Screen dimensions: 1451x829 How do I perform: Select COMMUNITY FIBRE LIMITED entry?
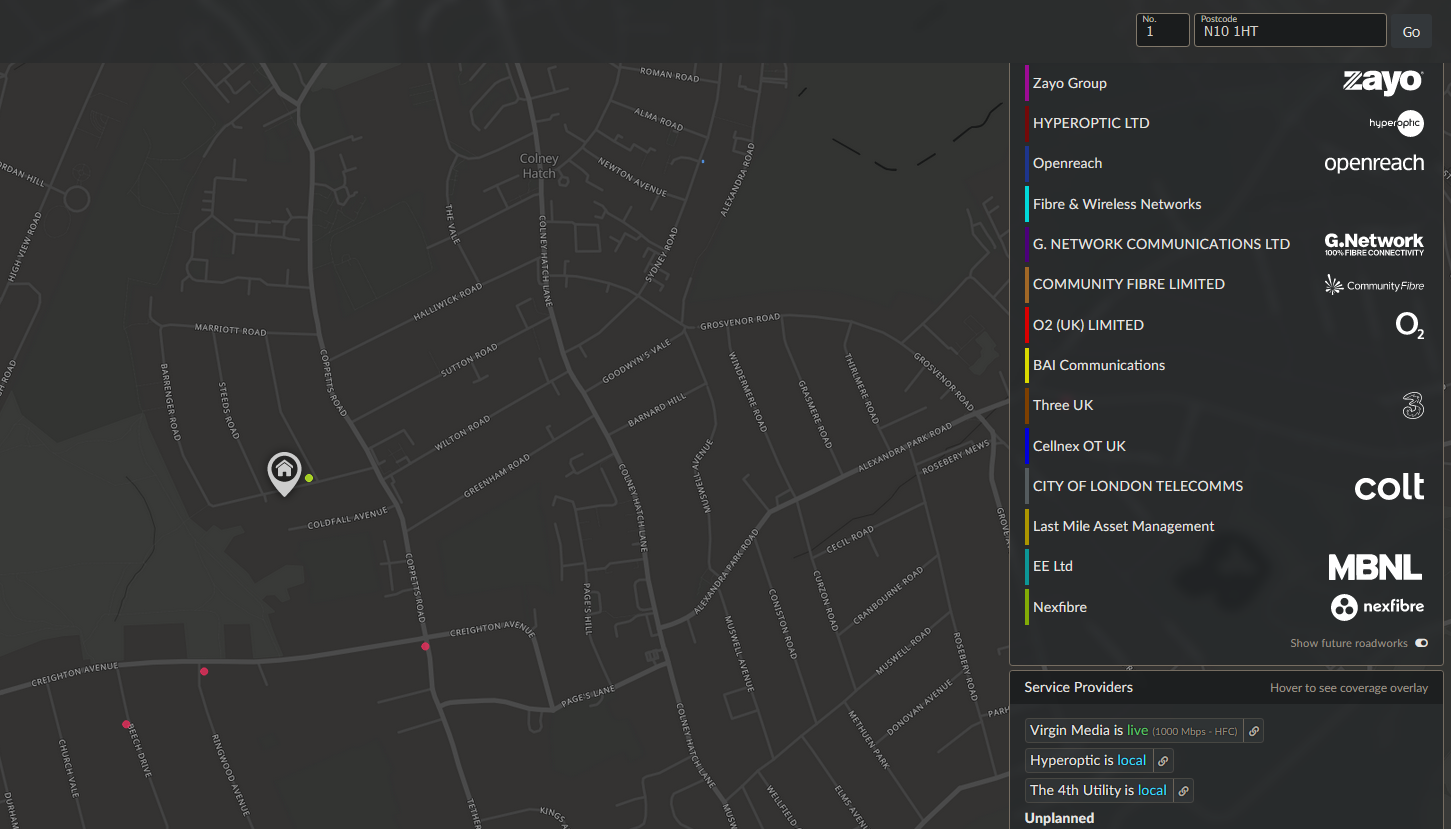point(1129,284)
